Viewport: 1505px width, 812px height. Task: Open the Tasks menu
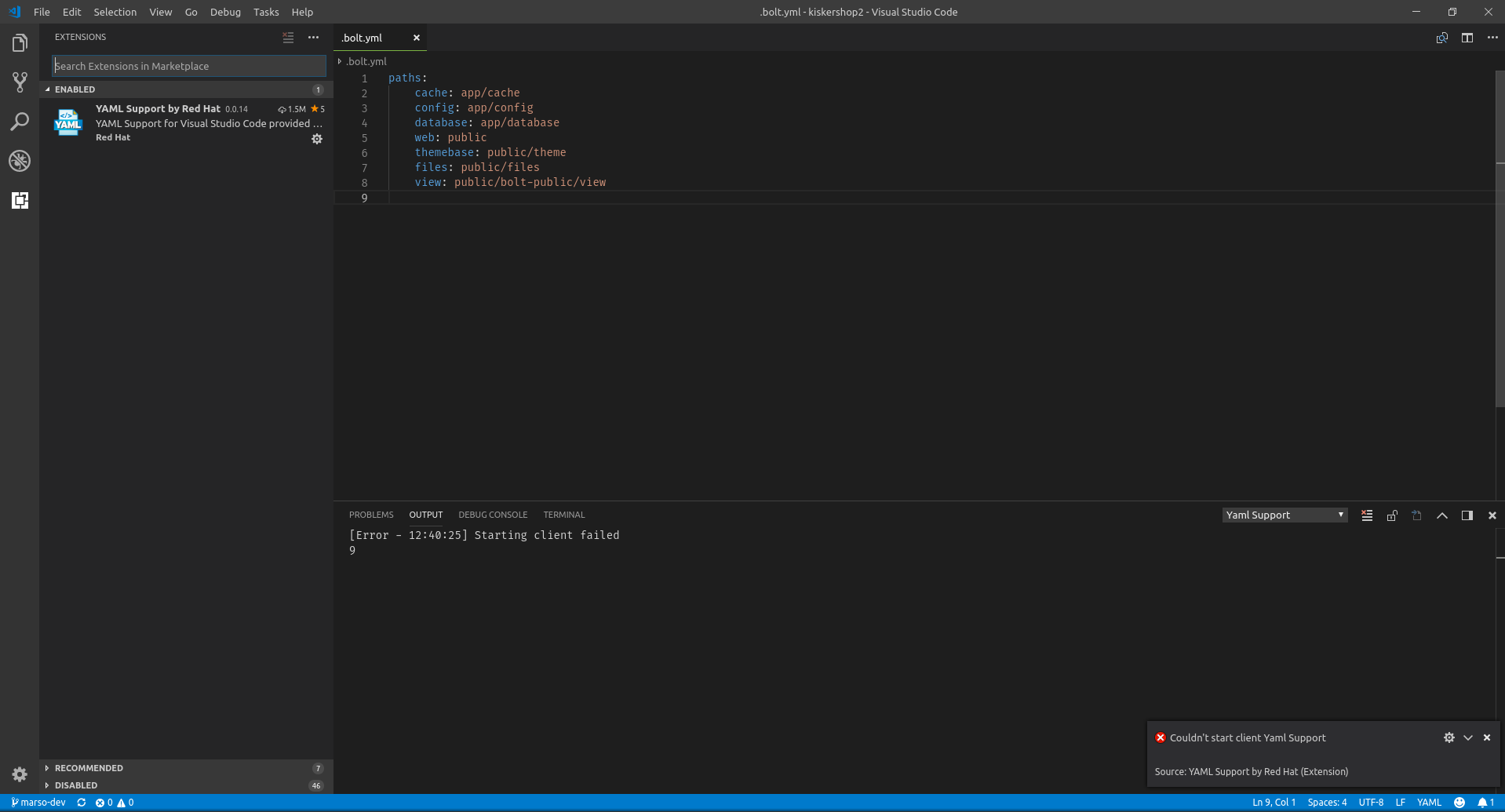pyautogui.click(x=266, y=12)
